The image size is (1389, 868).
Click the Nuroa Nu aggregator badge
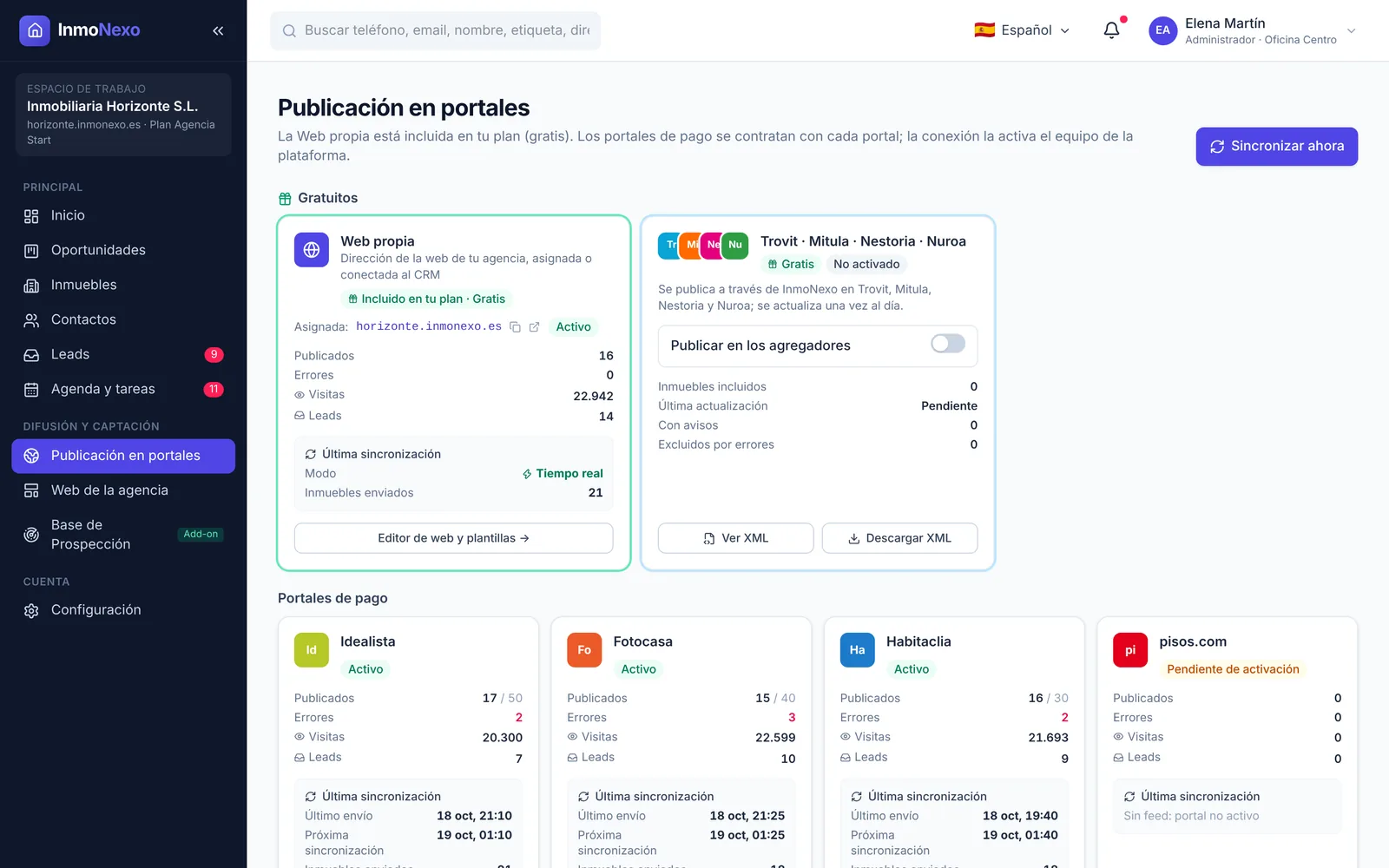735,245
